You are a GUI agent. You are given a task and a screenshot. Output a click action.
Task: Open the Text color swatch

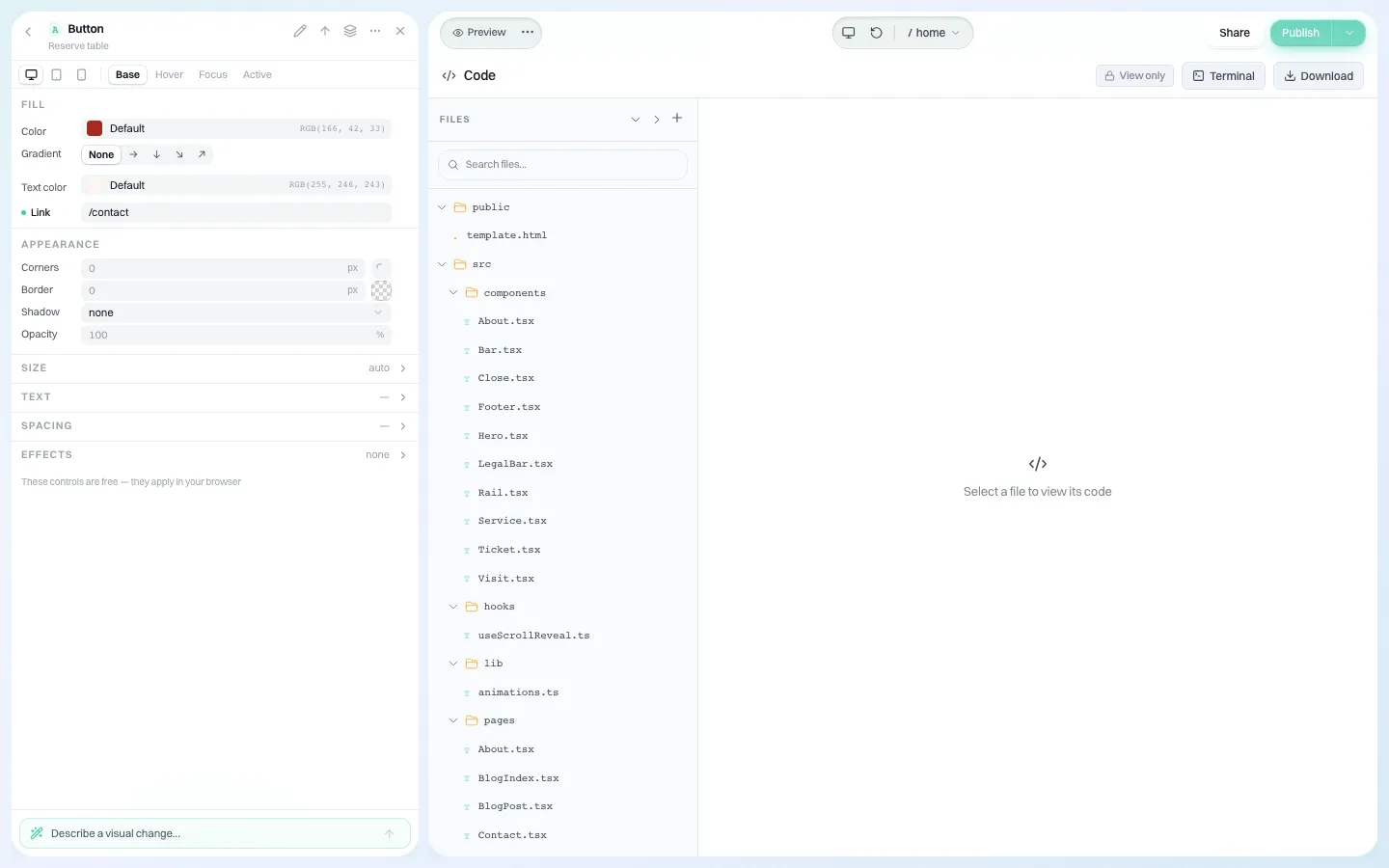95,185
